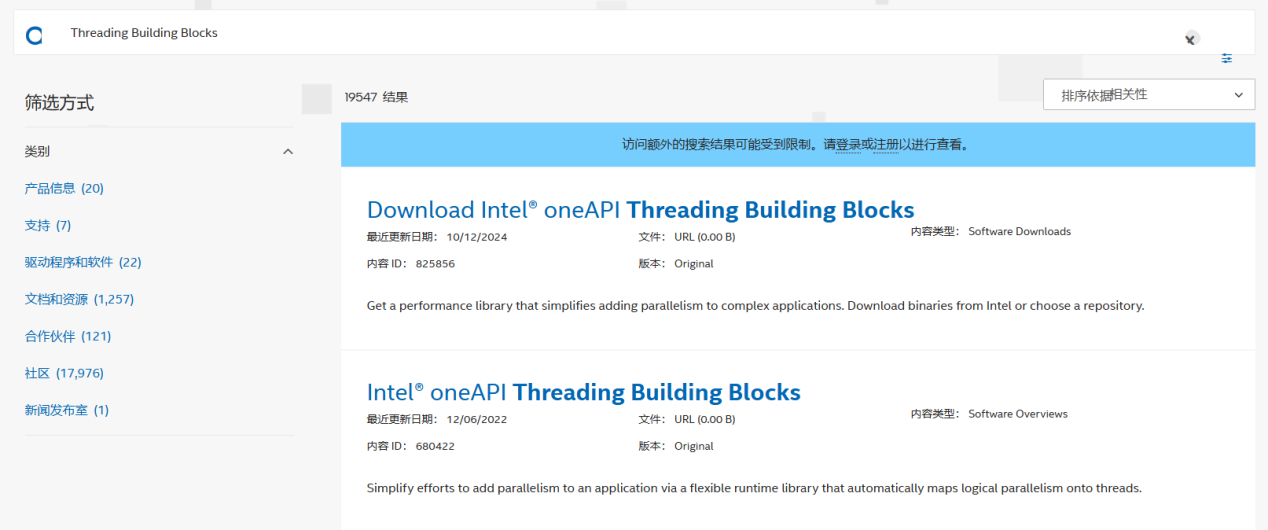This screenshot has width=1268, height=530.
Task: Click the 登录 link in the blue banner
Action: tap(848, 145)
